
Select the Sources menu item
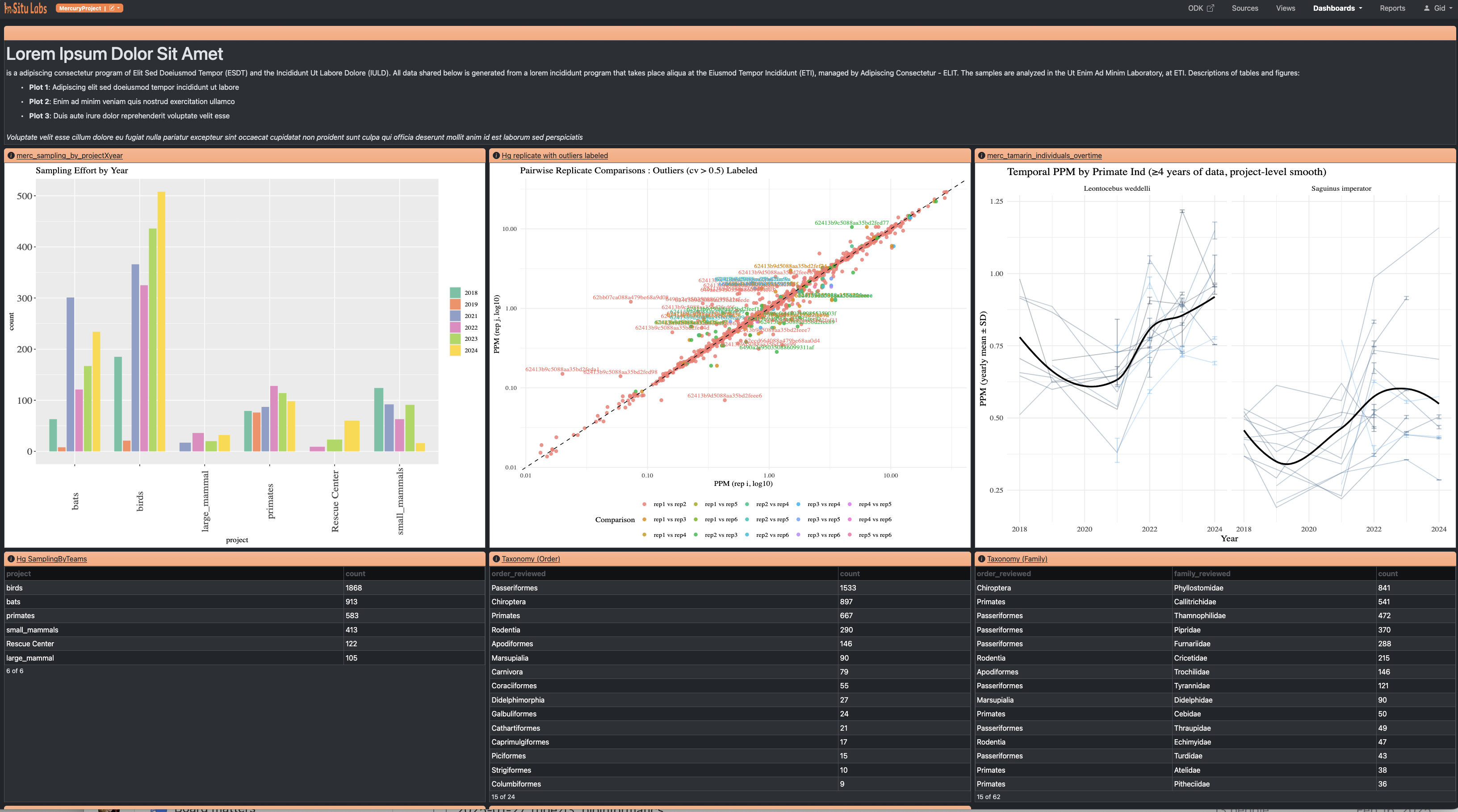[x=1244, y=8]
